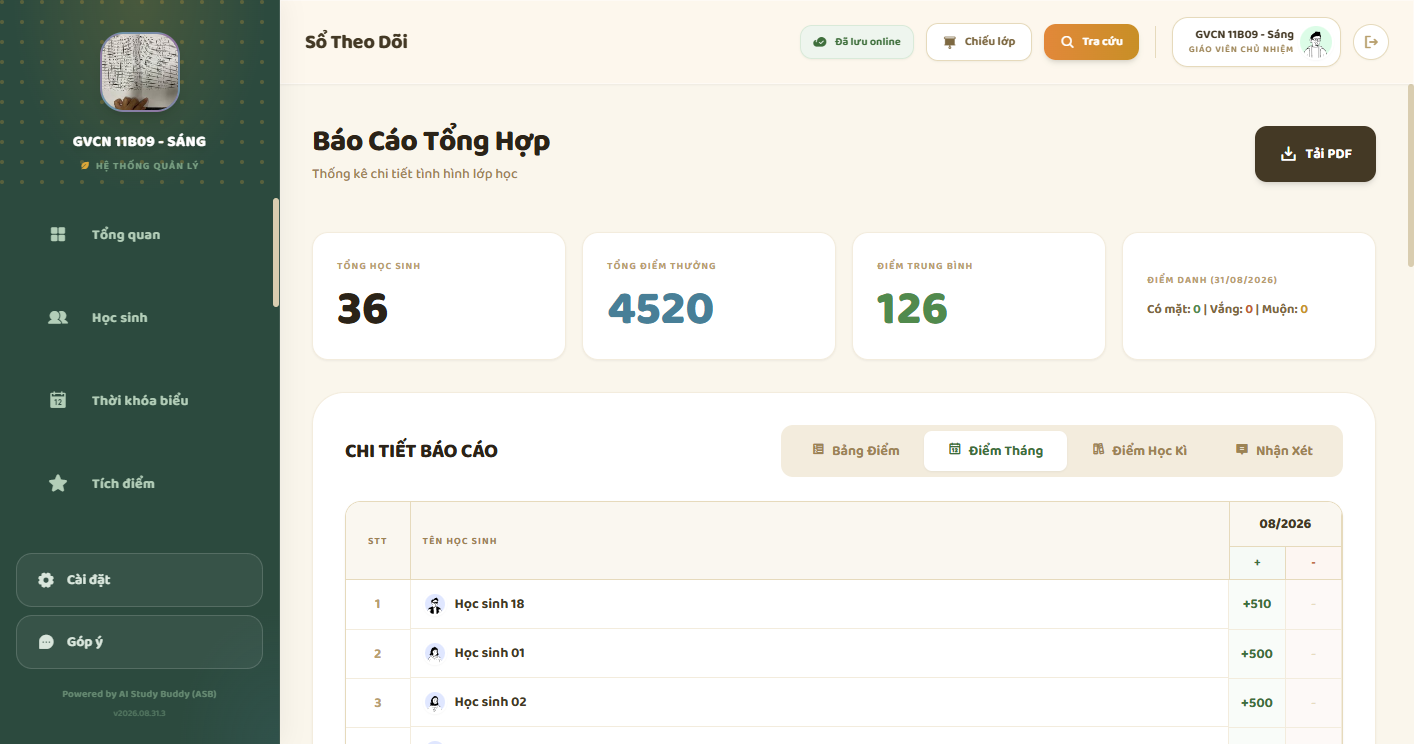Viewport: 1414px width, 744px height.
Task: Click the Học sinh 02 name
Action: (490, 702)
